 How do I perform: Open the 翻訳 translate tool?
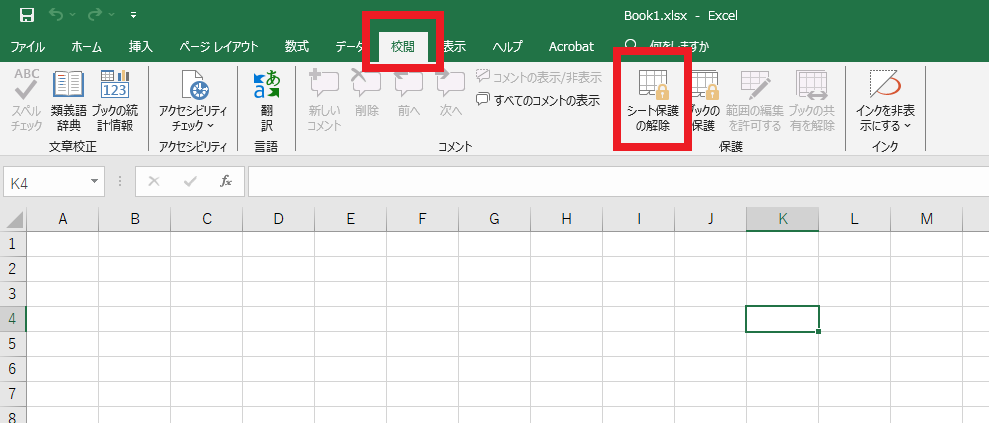coord(267,100)
